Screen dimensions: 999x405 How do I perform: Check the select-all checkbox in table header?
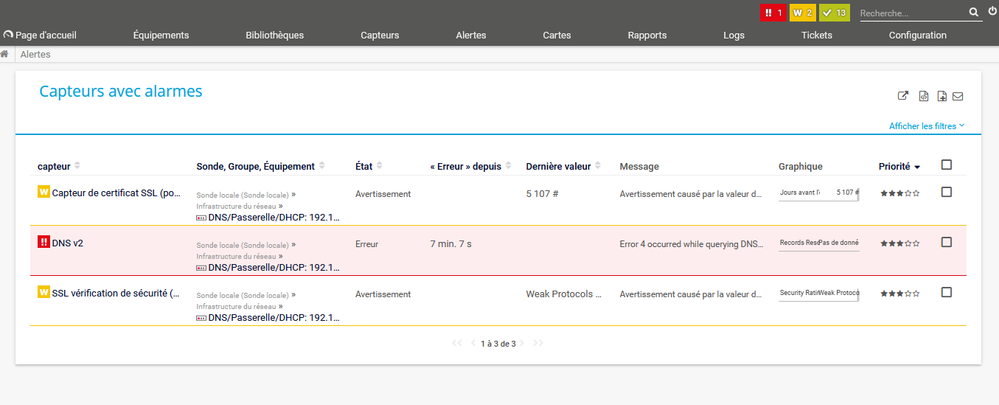tap(946, 165)
